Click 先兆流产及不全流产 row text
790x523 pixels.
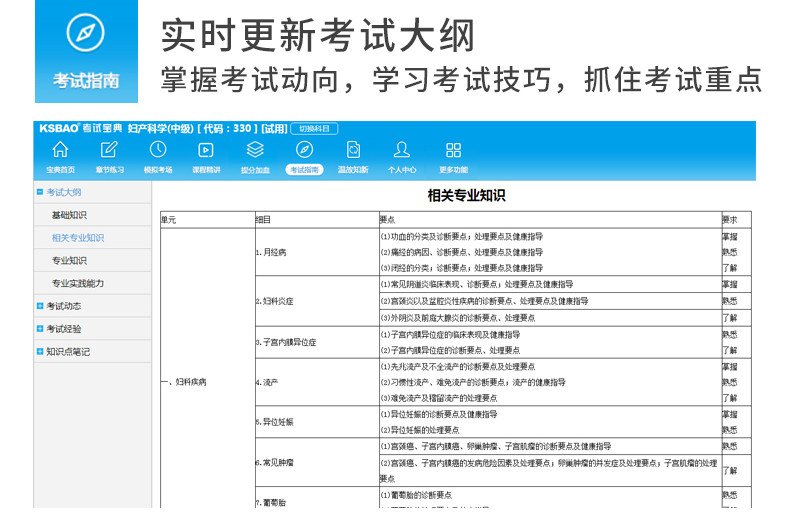tap(457, 366)
